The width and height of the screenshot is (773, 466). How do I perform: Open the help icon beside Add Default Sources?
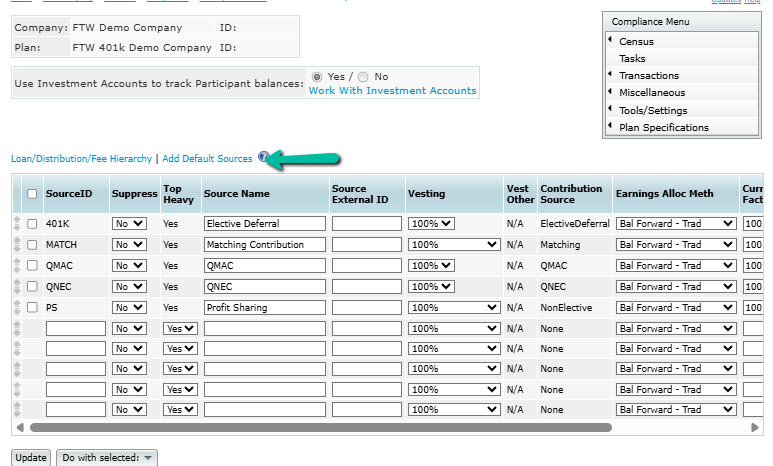[x=263, y=157]
